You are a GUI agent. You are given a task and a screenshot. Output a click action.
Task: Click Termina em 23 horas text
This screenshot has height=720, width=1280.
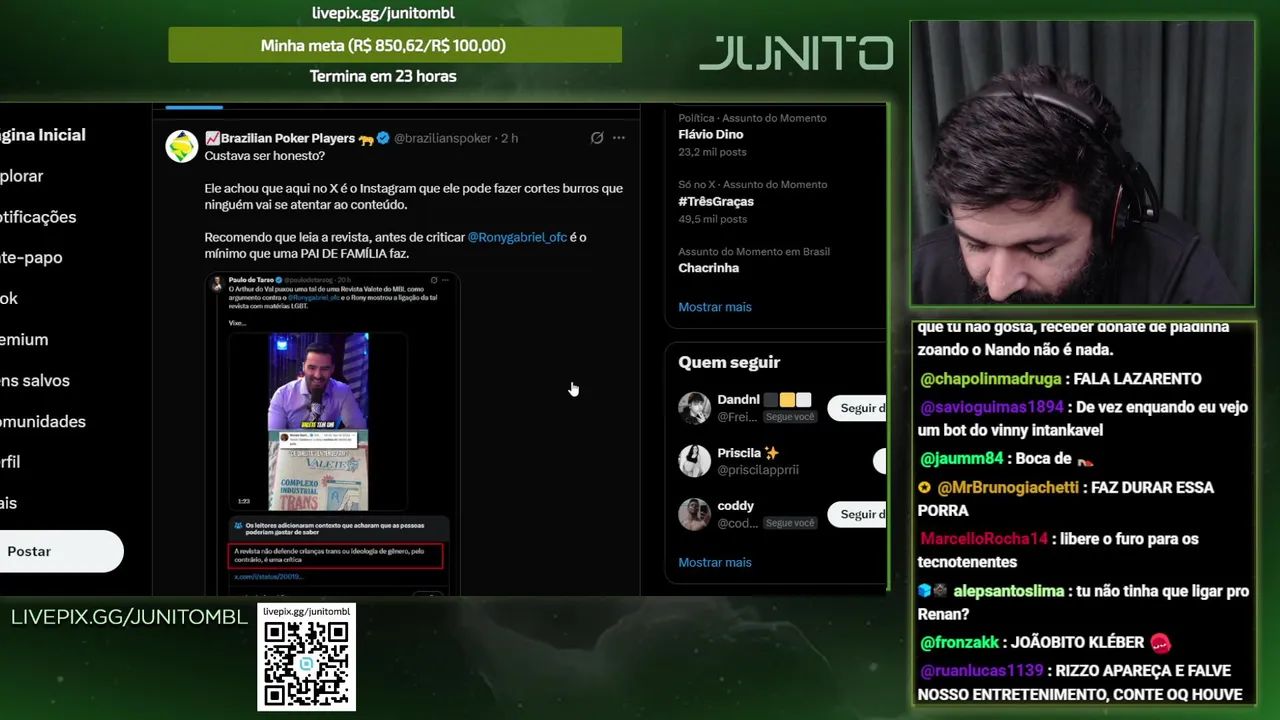(383, 76)
